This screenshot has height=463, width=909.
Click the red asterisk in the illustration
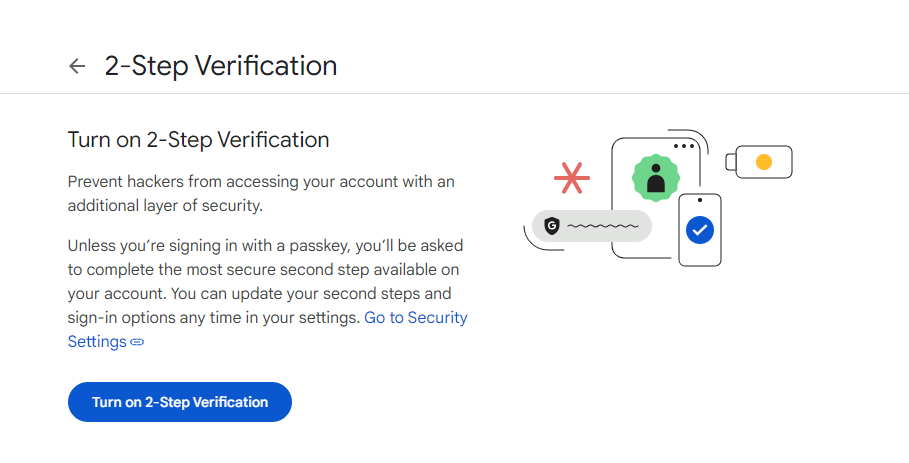[572, 178]
